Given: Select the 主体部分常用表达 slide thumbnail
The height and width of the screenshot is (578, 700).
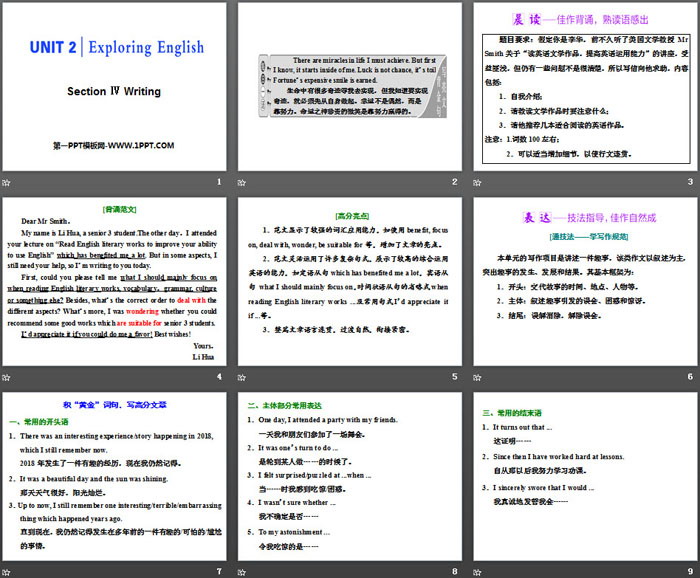Looking at the screenshot, I should (350, 477).
